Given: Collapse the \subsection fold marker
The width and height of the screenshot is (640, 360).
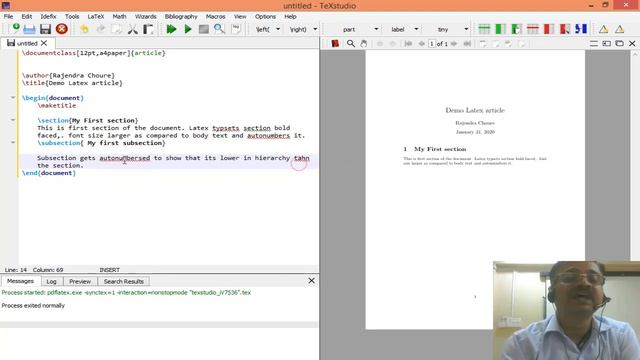Looking at the screenshot, I should tap(13, 142).
